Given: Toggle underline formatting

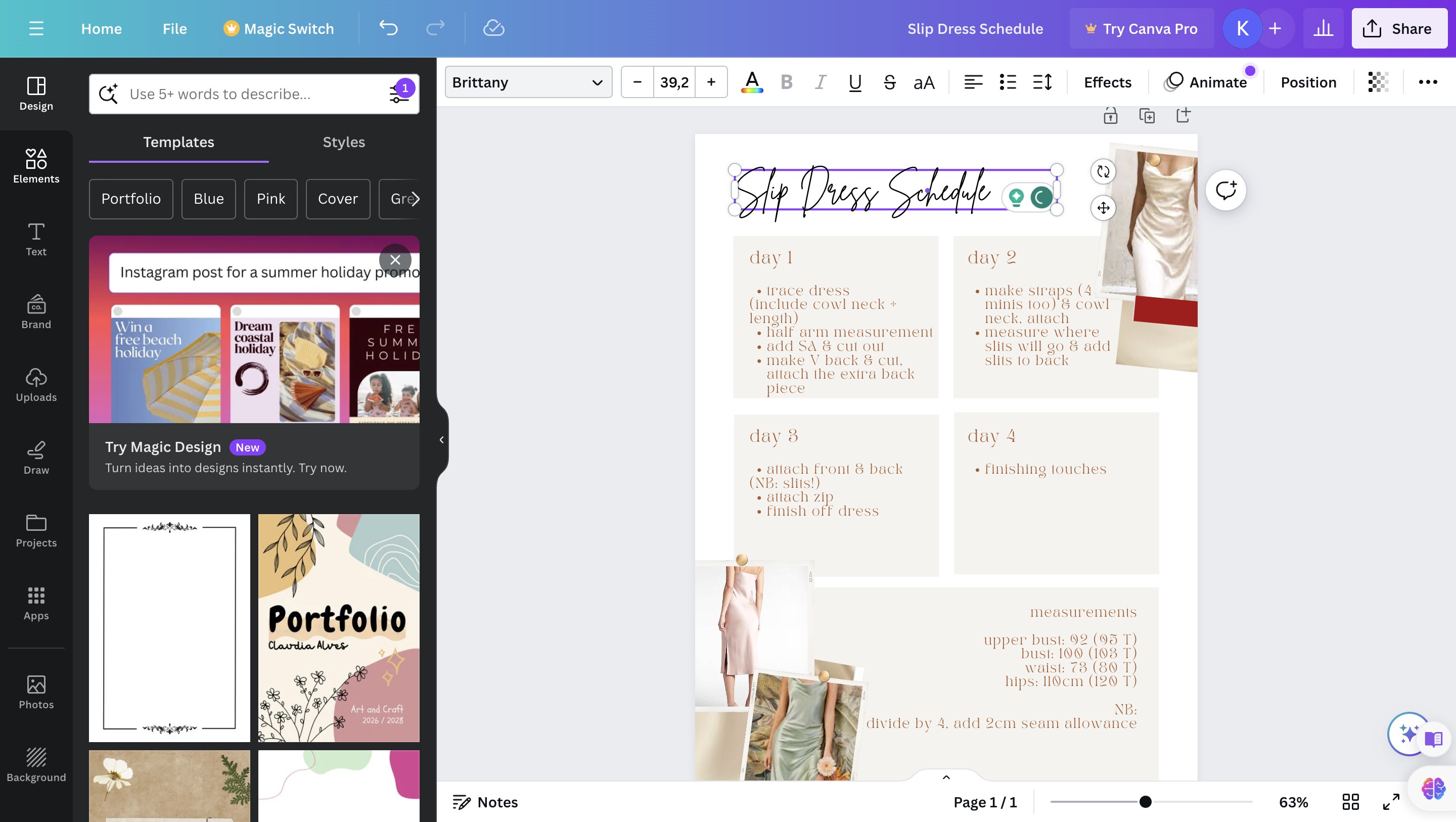Looking at the screenshot, I should [x=854, y=82].
